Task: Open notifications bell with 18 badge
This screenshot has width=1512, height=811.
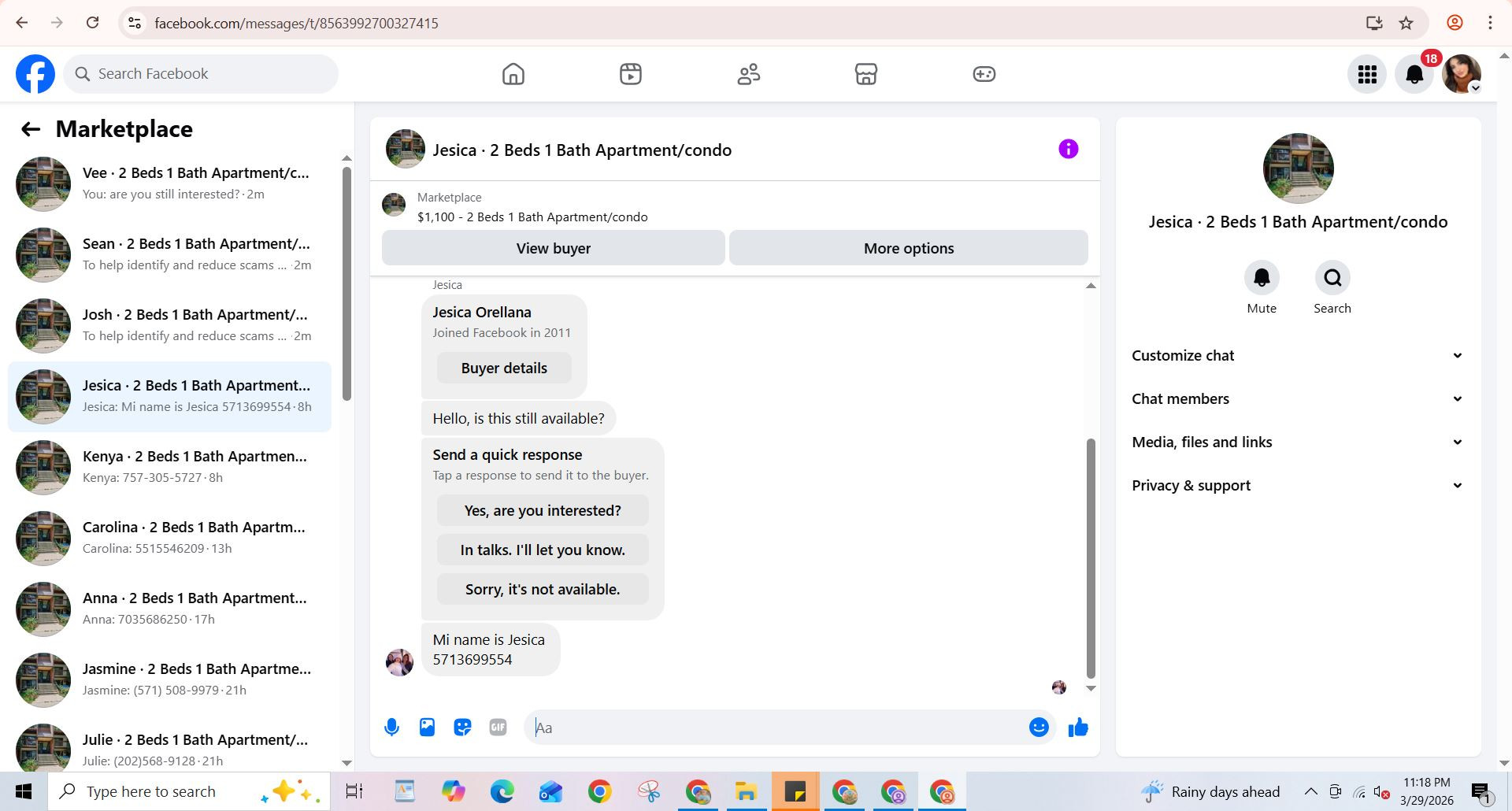Action: [1414, 74]
